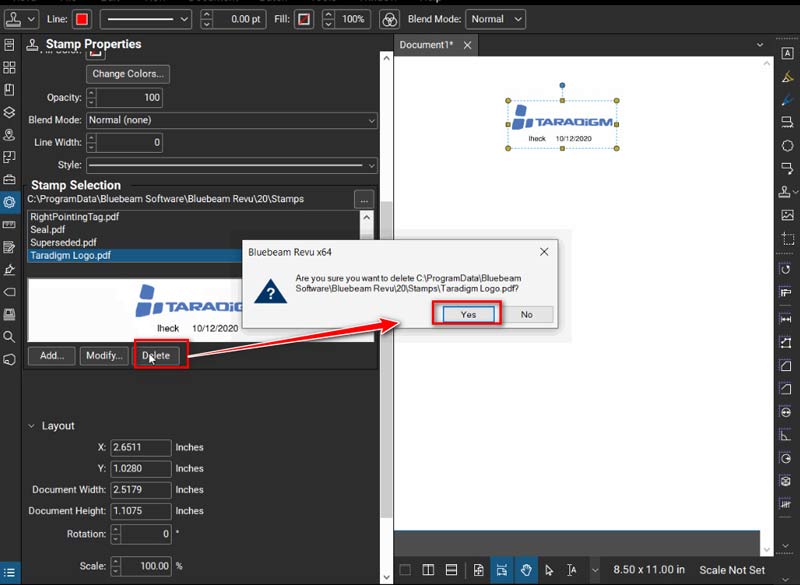Click the X position input field

click(x=141, y=447)
